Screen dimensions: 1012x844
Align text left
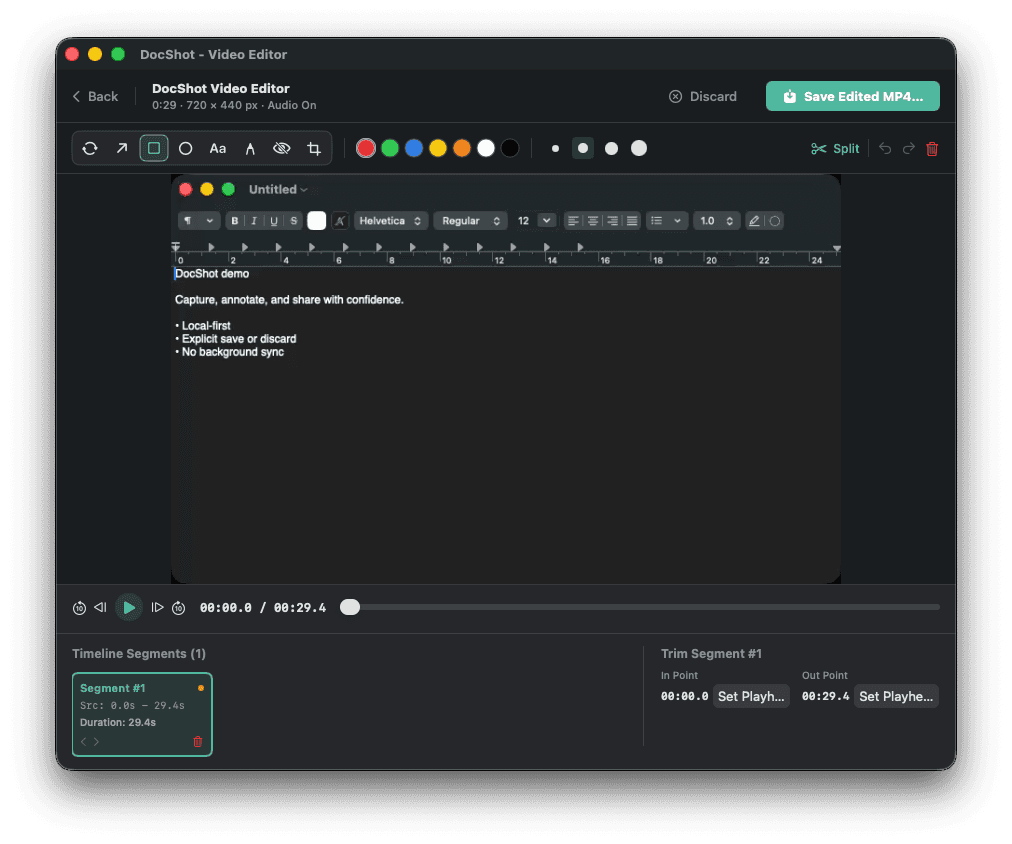coord(573,221)
